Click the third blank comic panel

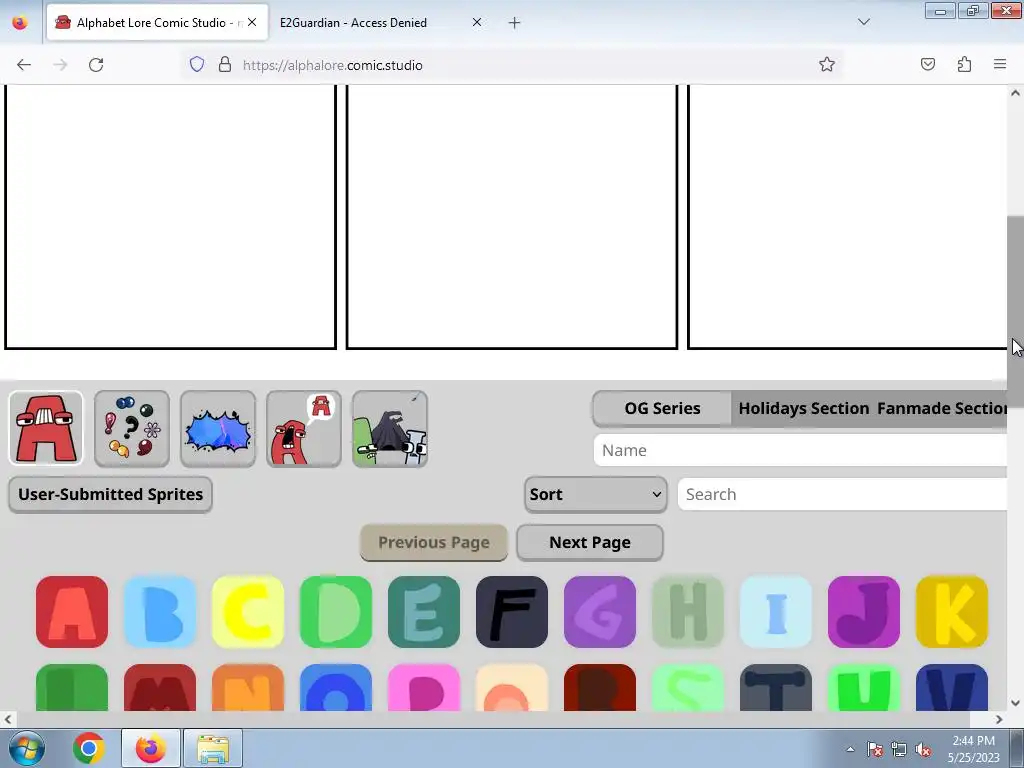(848, 217)
